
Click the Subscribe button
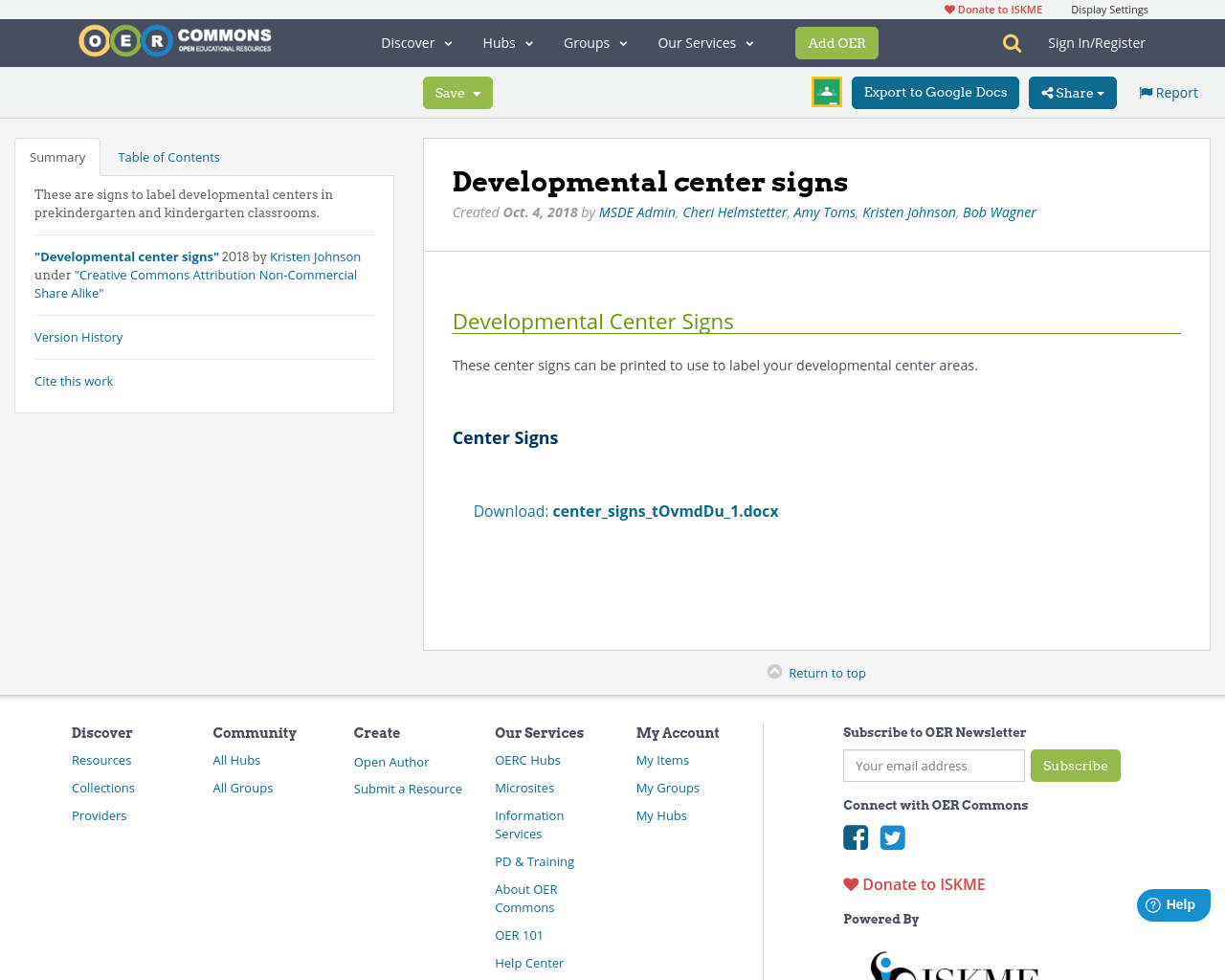click(x=1075, y=766)
